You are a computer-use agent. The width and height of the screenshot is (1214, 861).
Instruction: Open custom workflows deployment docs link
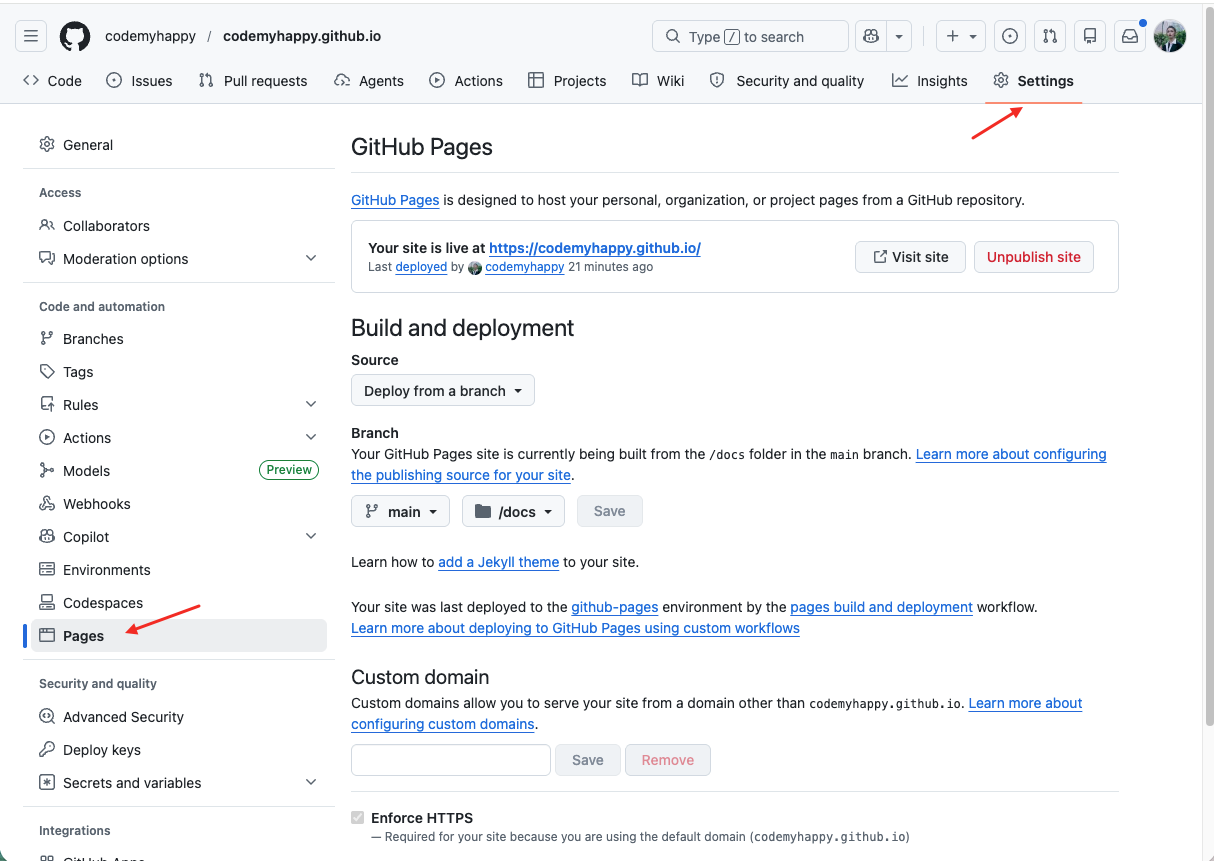(575, 628)
